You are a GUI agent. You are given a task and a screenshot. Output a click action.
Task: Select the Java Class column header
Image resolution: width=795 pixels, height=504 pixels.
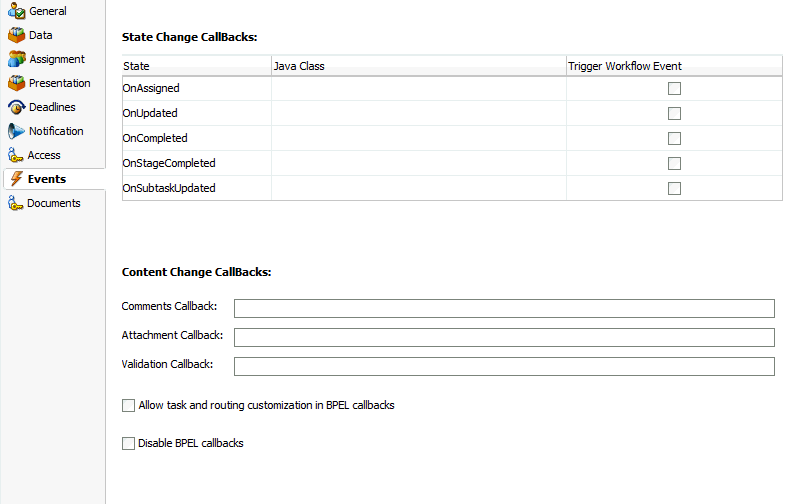click(419, 66)
